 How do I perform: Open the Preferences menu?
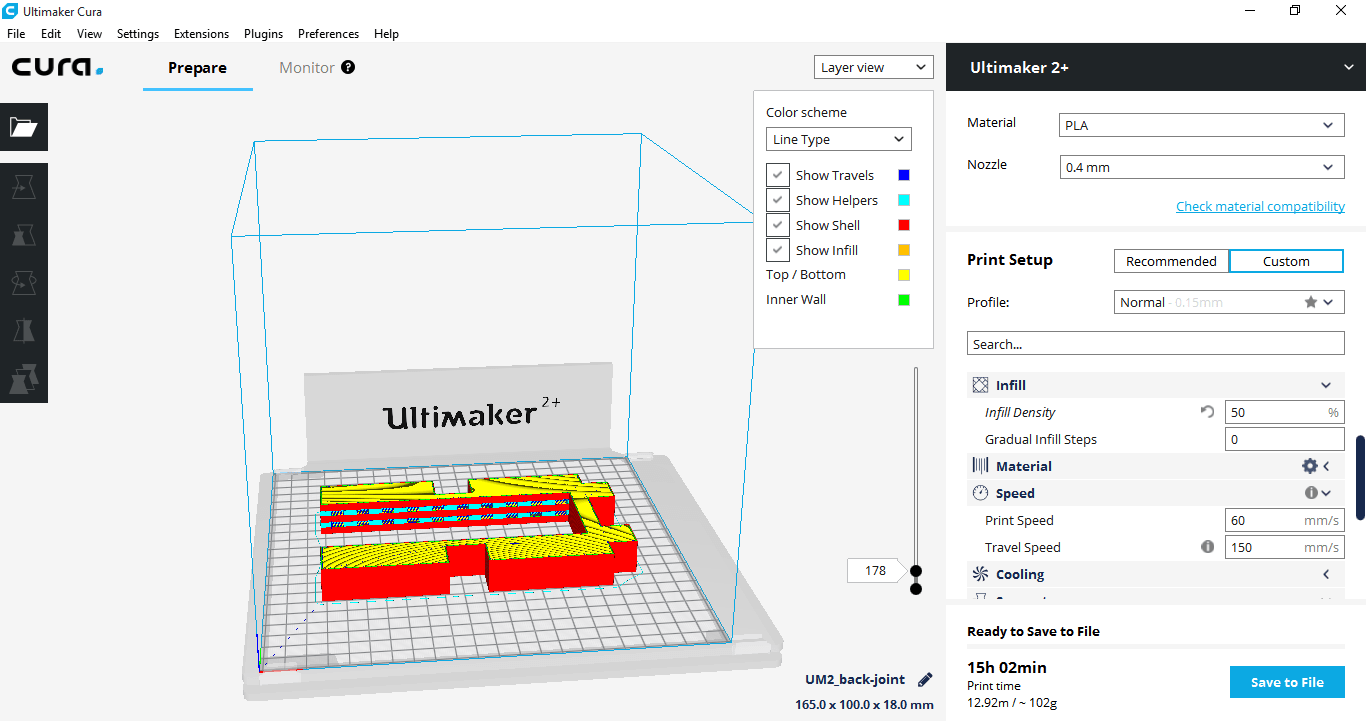tap(328, 33)
